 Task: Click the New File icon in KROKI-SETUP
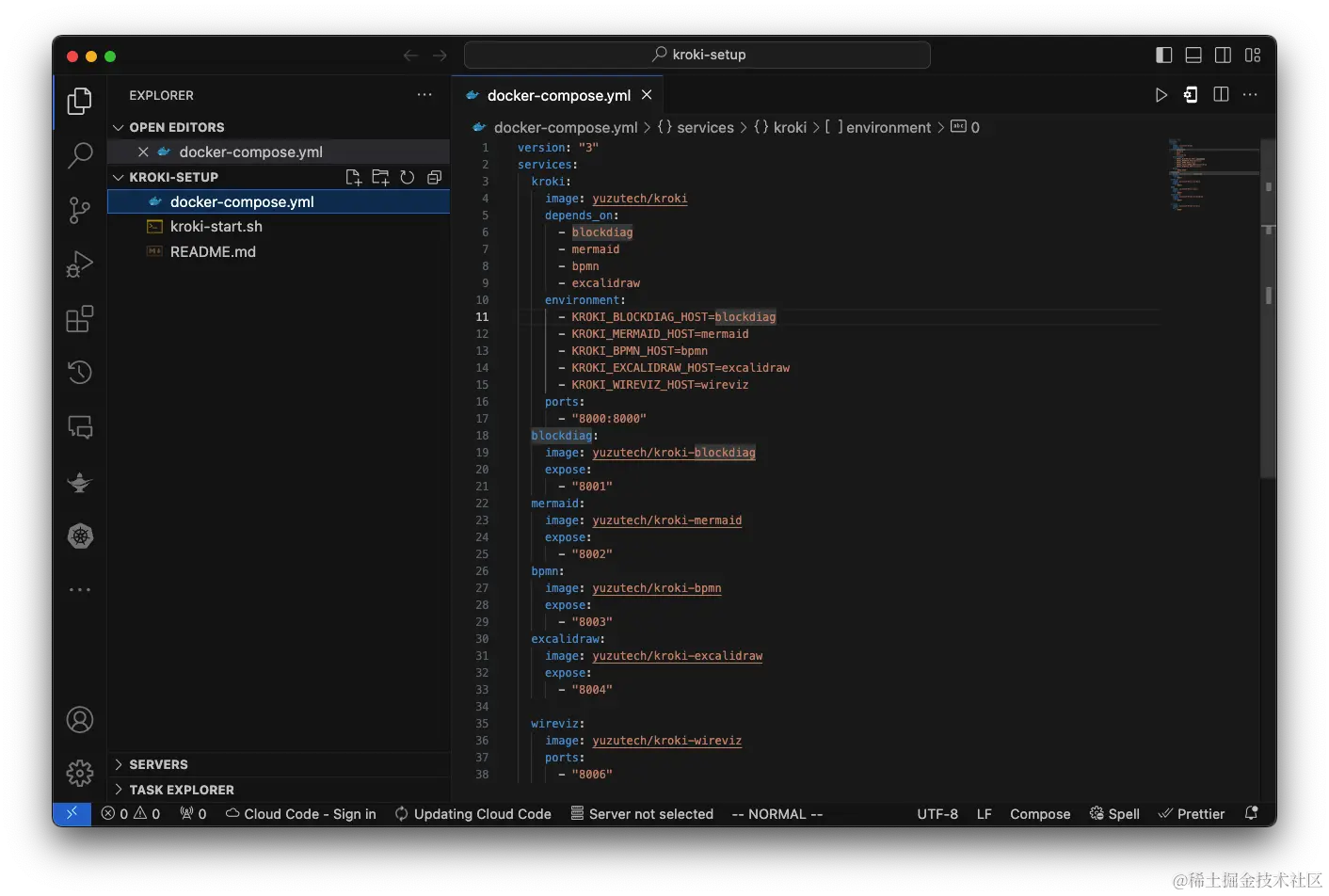coord(354,177)
